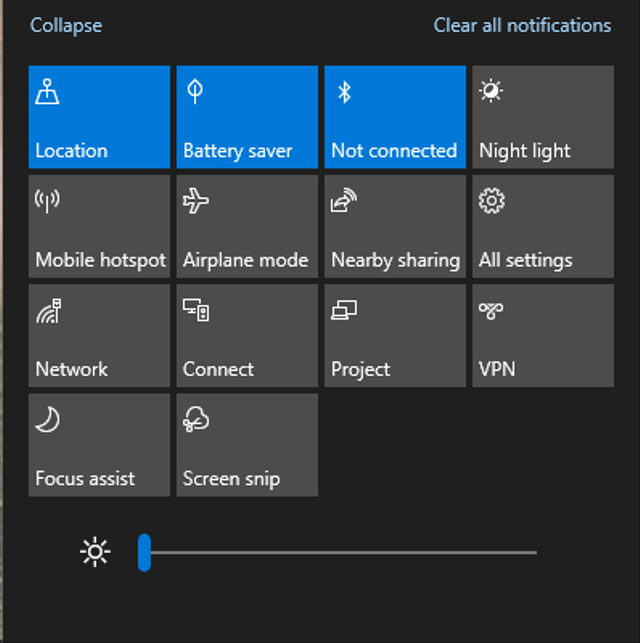Click the Nearby sharing icon
This screenshot has width=640, height=643.
coord(344,202)
